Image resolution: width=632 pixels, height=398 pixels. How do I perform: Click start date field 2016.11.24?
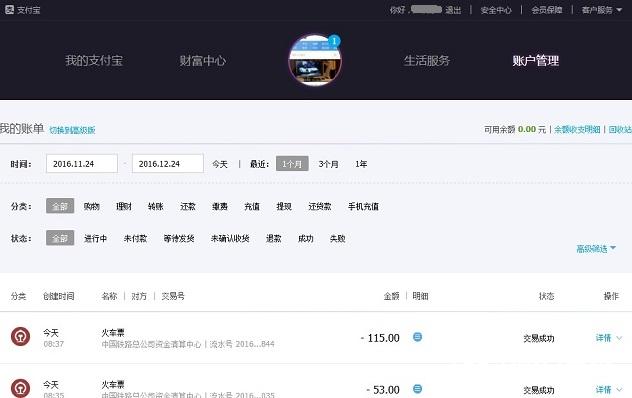[x=82, y=164]
